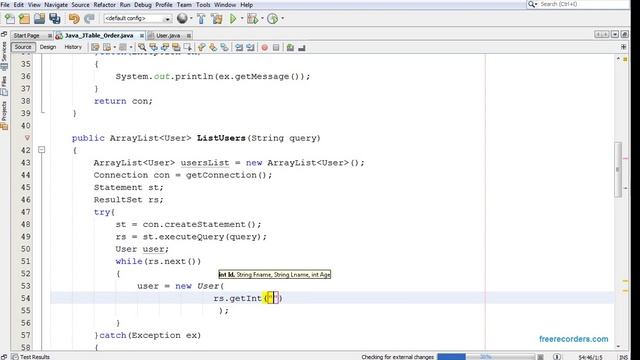This screenshot has height=360, width=640.
Task: Click the Open Project icon
Action: 40,18
